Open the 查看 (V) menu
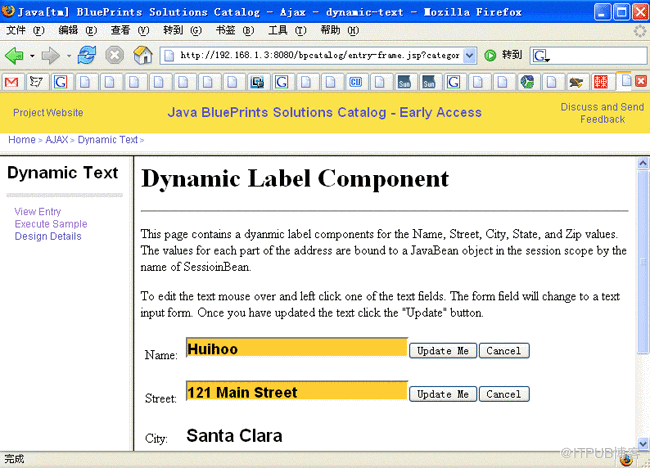Image resolution: width=650 pixels, height=468 pixels. (x=130, y=30)
